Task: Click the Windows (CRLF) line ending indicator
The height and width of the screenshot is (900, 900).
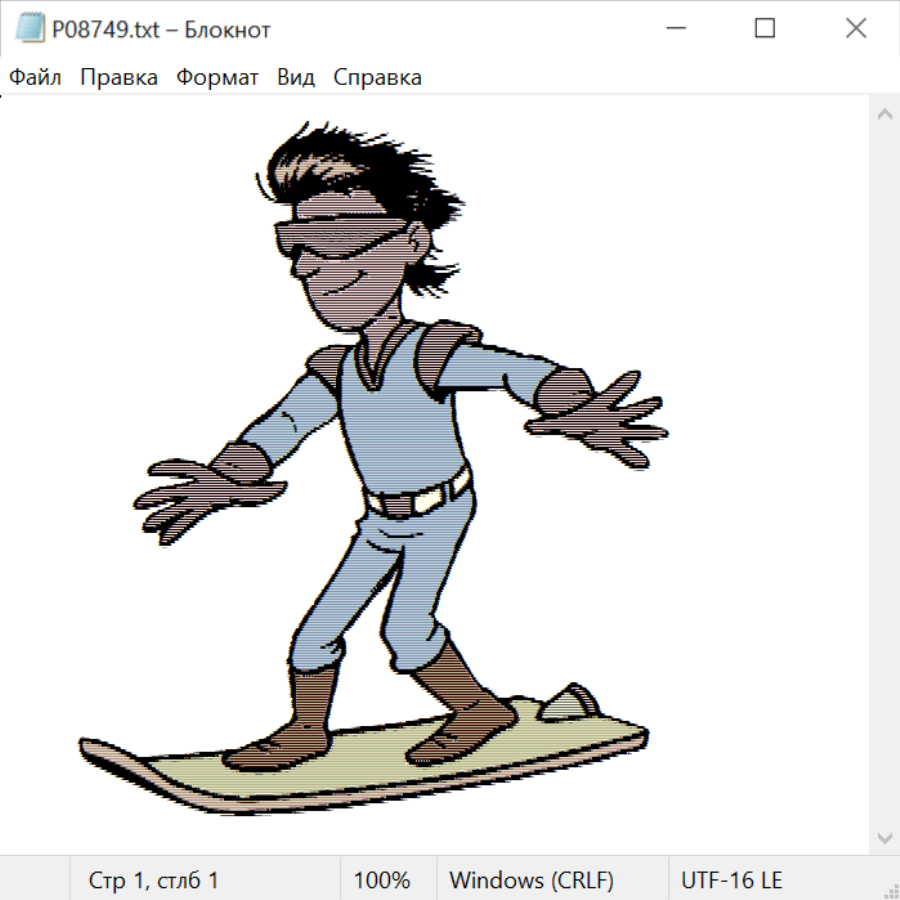Action: (x=531, y=880)
